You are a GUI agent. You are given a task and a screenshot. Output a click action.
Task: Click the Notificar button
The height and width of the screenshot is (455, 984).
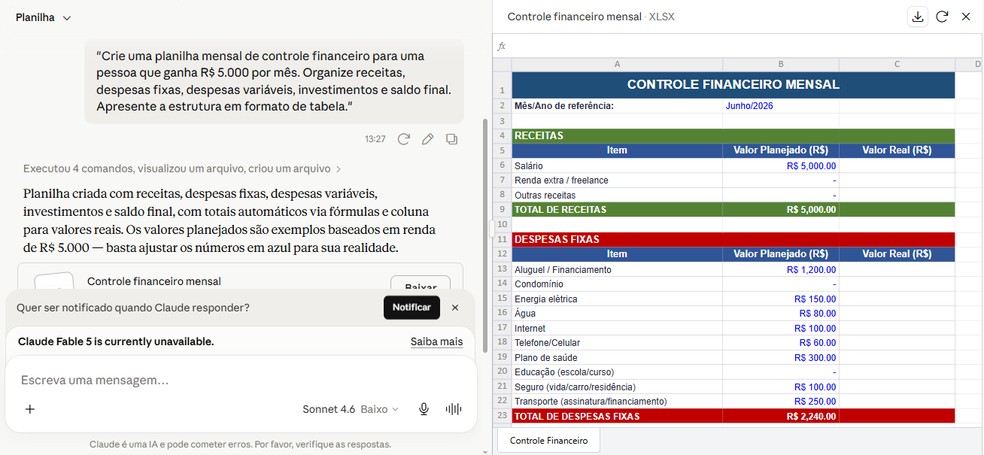tap(412, 308)
